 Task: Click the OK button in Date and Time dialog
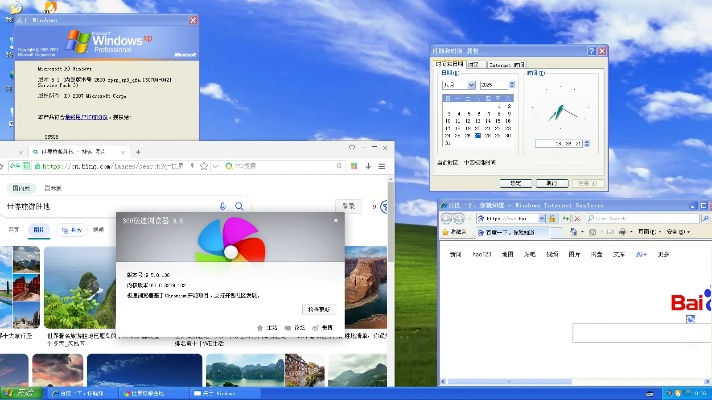tap(516, 183)
